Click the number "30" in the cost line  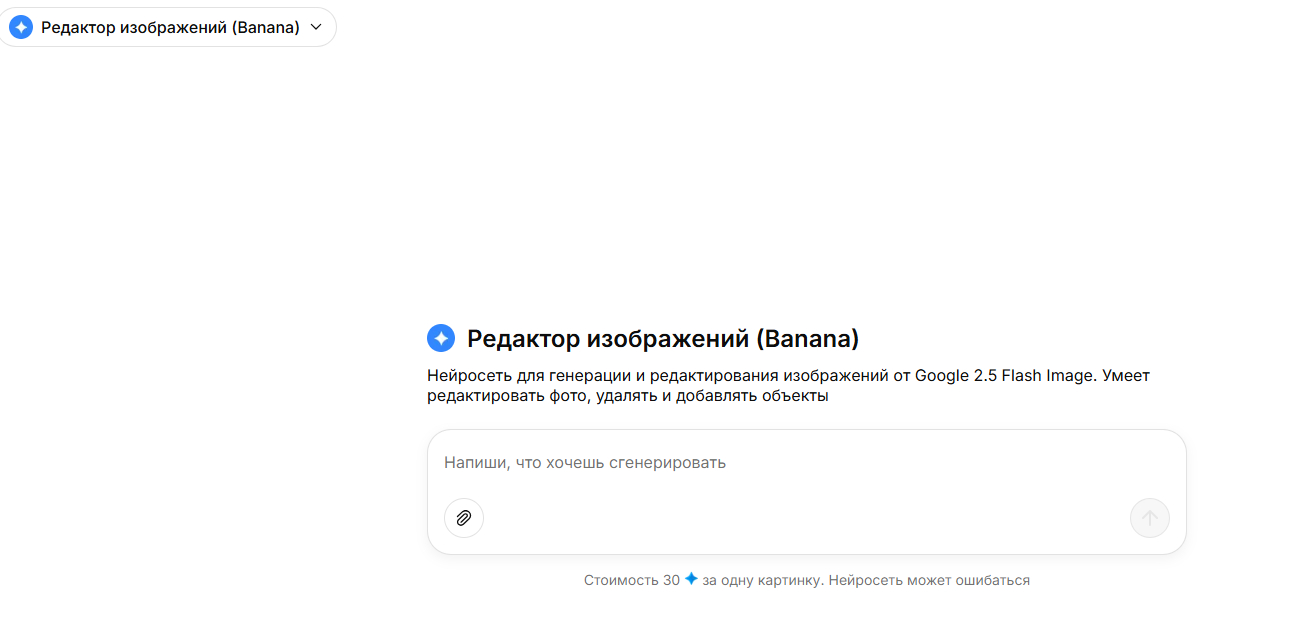(x=670, y=580)
